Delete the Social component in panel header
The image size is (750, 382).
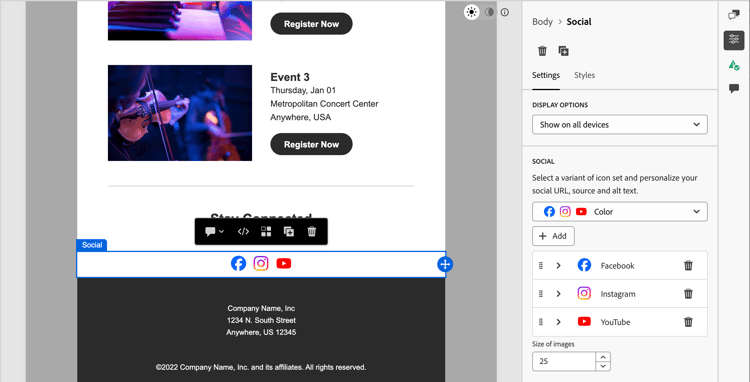pos(542,51)
